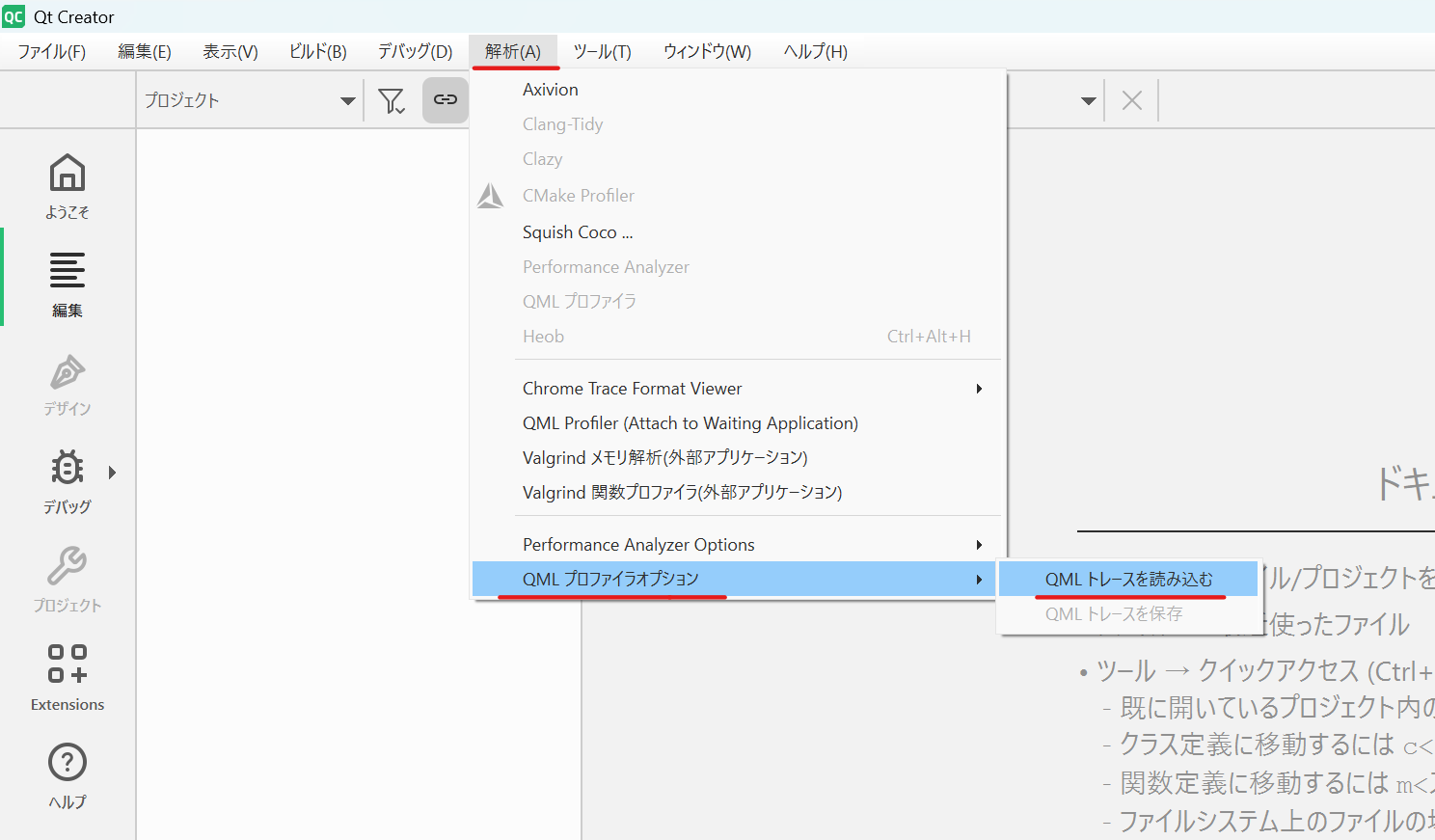Open the ヘルプ mode in sidebar
The height and width of the screenshot is (840, 1435).
pos(68,776)
